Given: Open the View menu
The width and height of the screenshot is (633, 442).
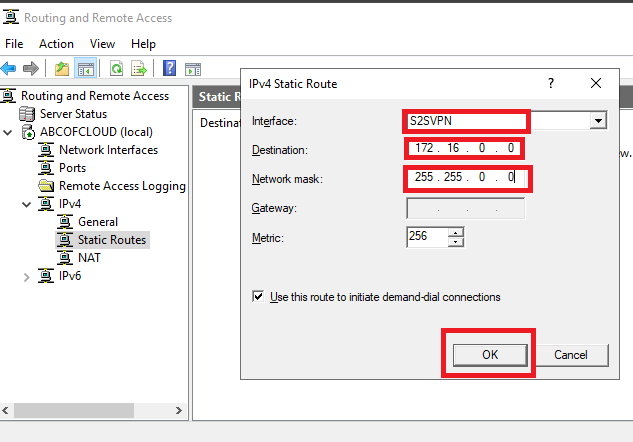Looking at the screenshot, I should tap(102, 44).
